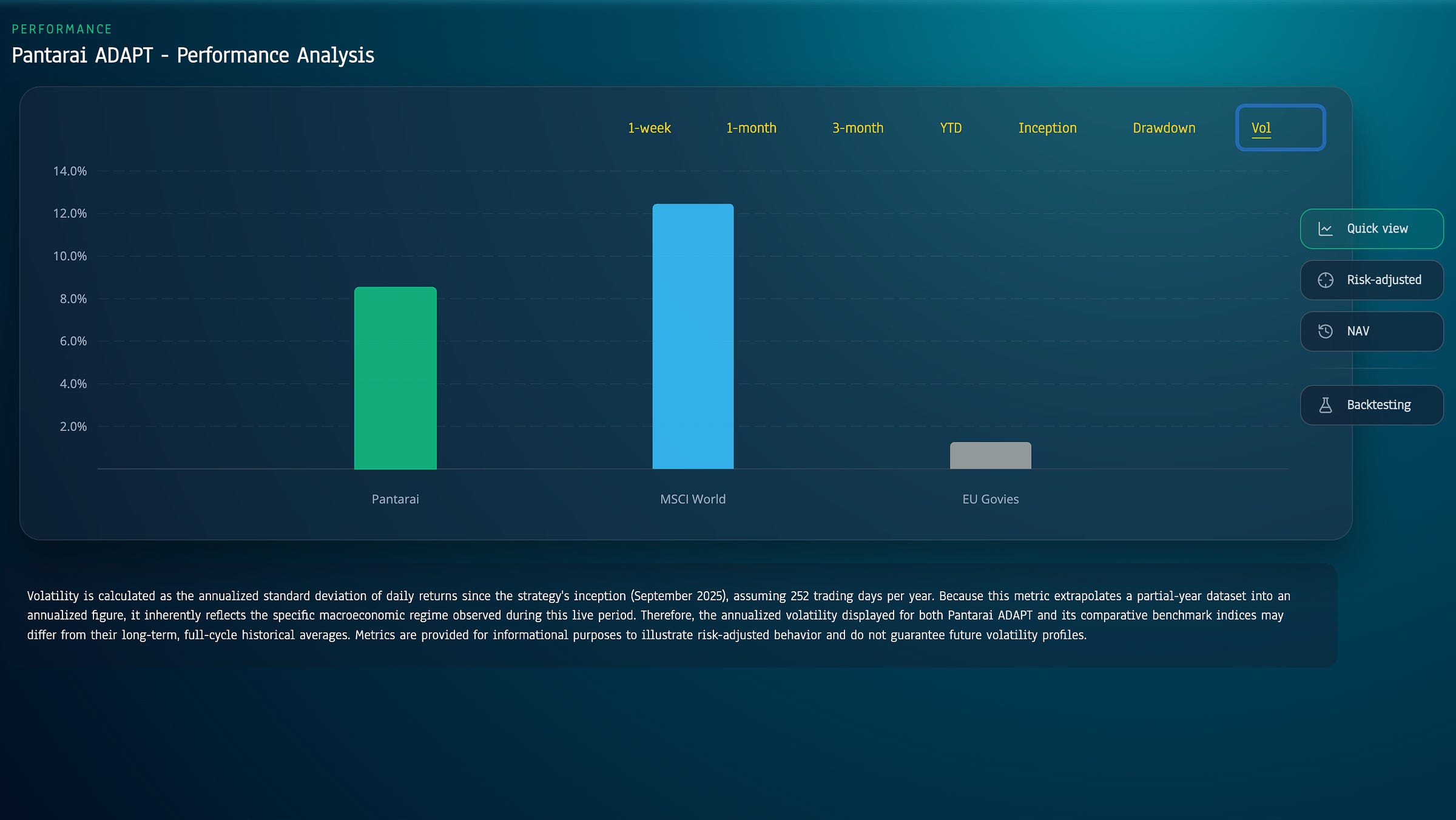
Task: Click the 2.0% y-axis value
Action: pos(73,427)
